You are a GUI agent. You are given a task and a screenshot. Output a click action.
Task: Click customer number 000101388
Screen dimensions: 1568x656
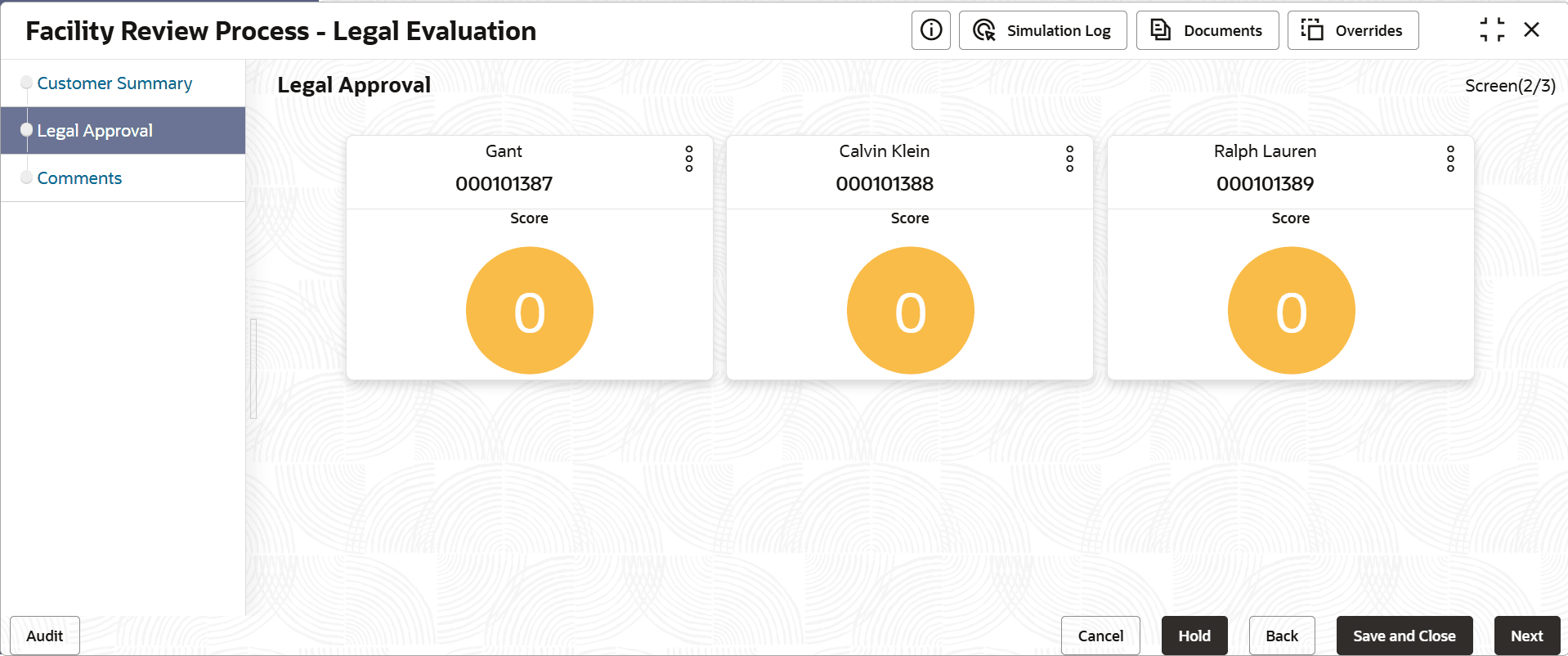[x=885, y=184]
